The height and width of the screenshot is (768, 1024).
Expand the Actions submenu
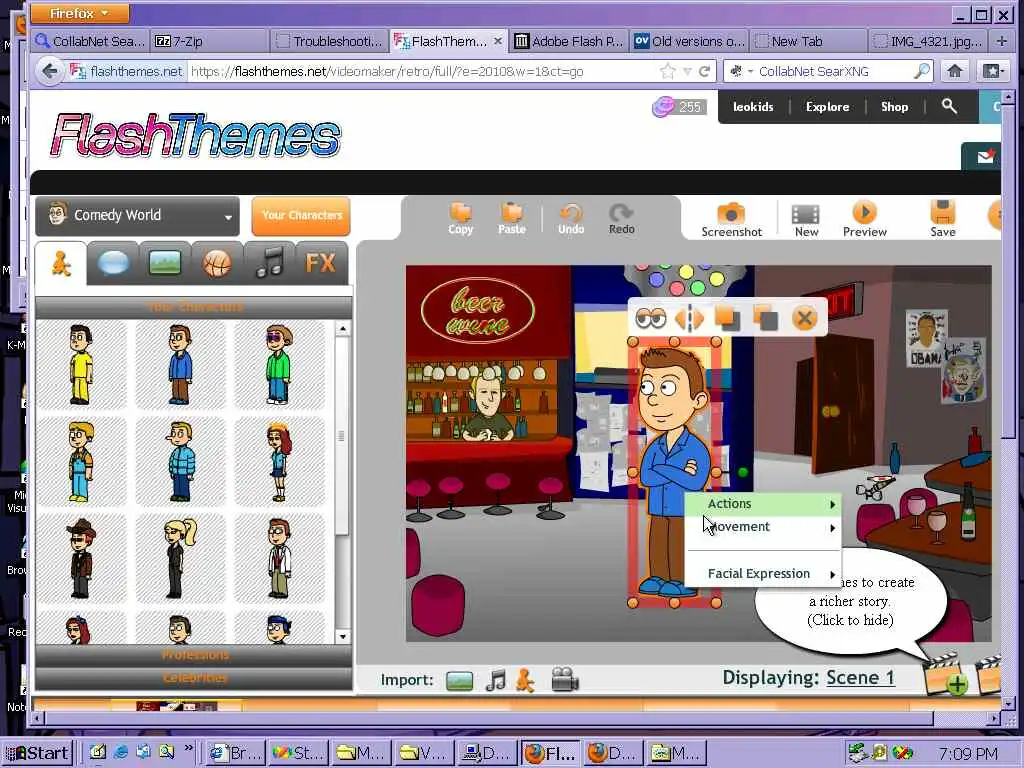click(x=763, y=504)
